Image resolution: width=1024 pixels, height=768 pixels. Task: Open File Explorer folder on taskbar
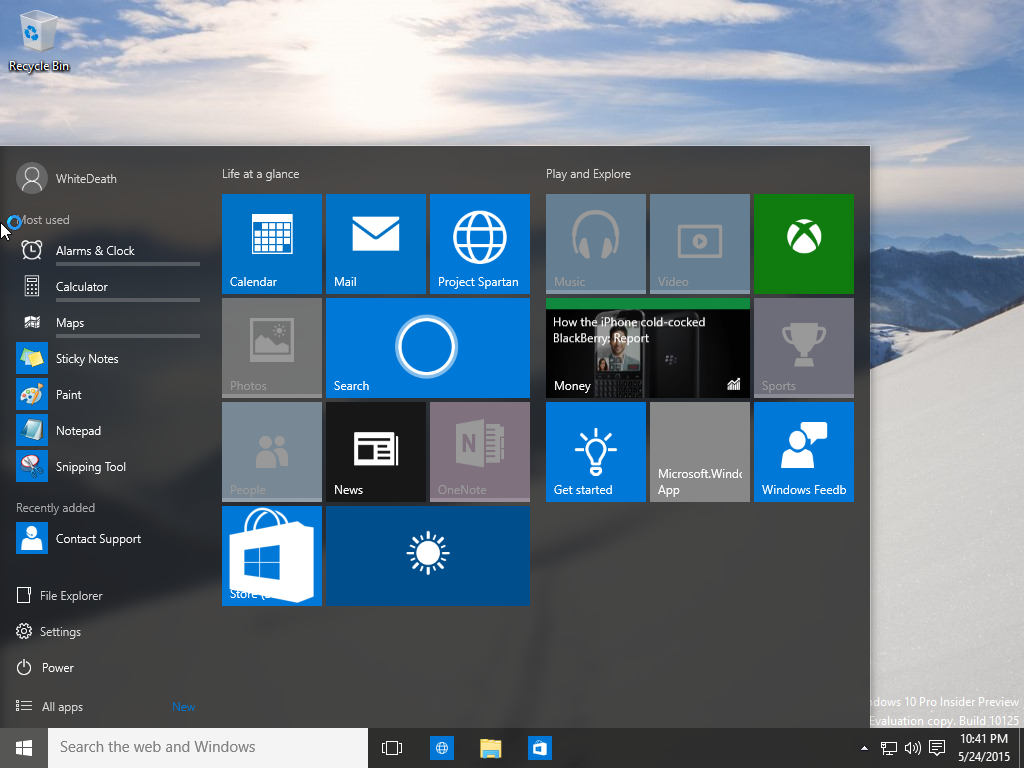click(x=490, y=748)
